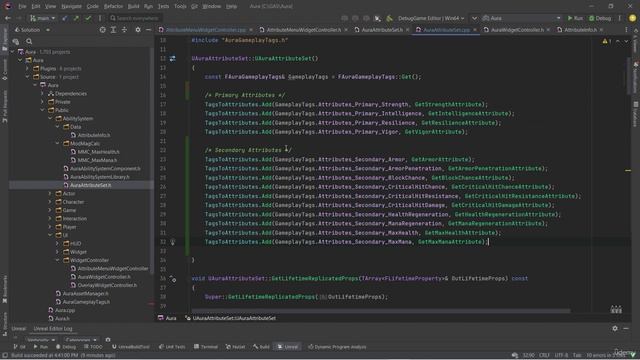Image resolution: width=640 pixels, height=360 pixels.
Task: Switch to AuraWidgetController.h tab
Action: [x=517, y=30]
